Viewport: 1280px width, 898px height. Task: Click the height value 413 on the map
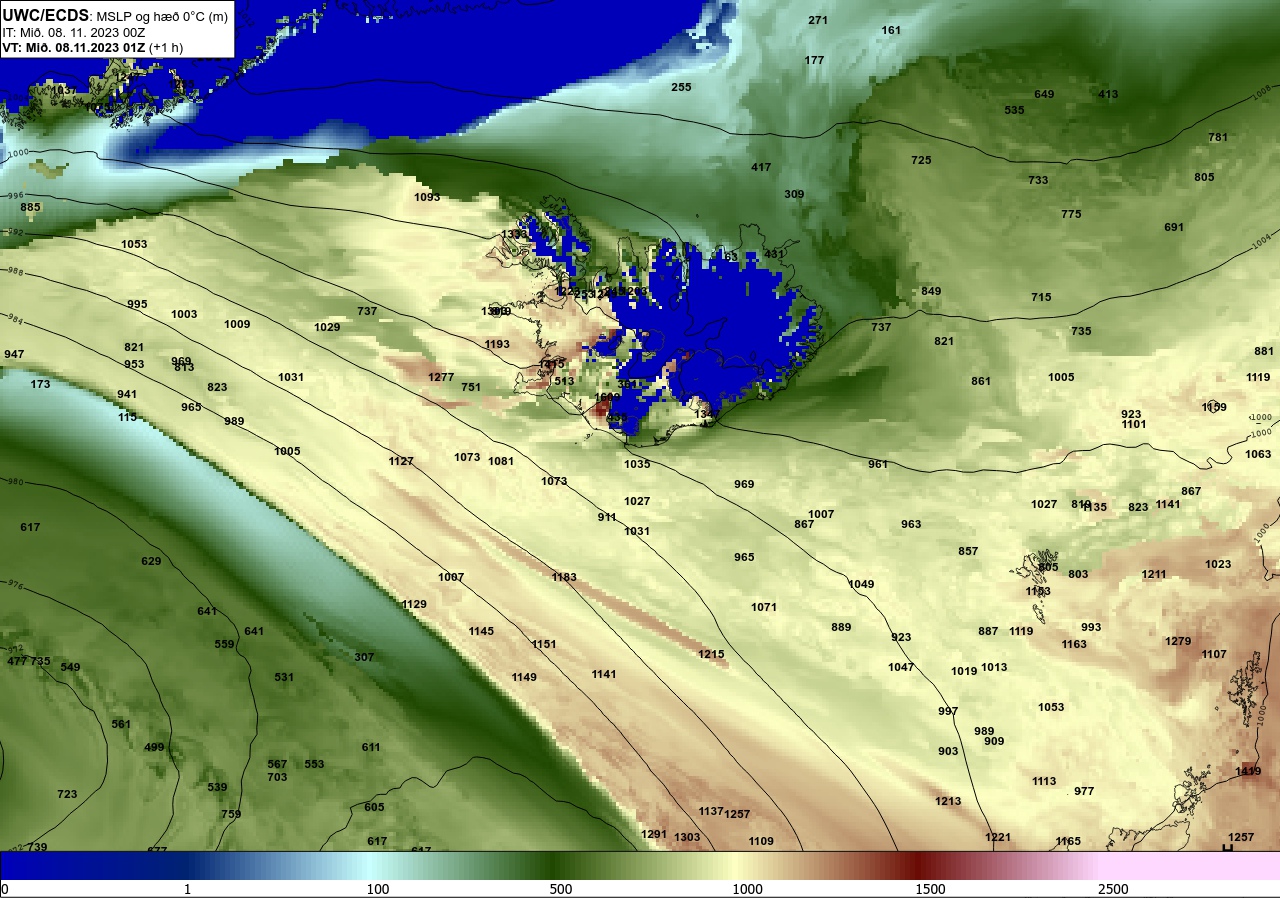[1108, 94]
